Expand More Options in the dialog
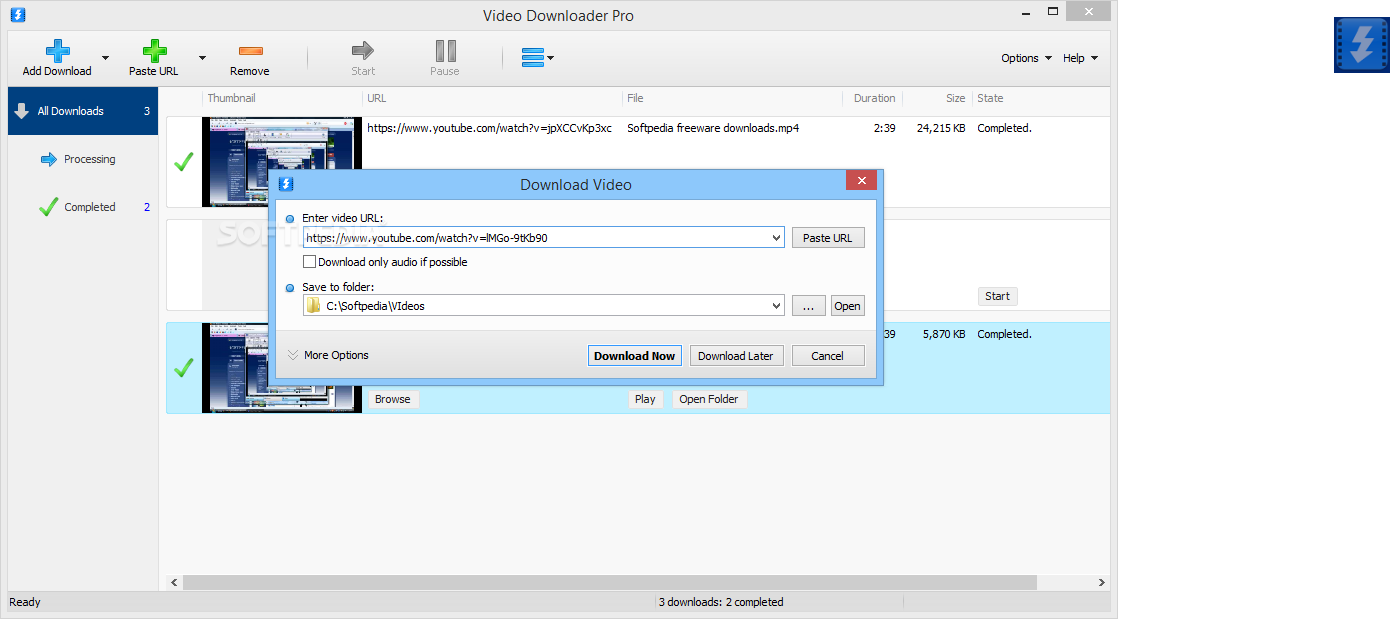Image resolution: width=1390 pixels, height=619 pixels. tap(328, 355)
